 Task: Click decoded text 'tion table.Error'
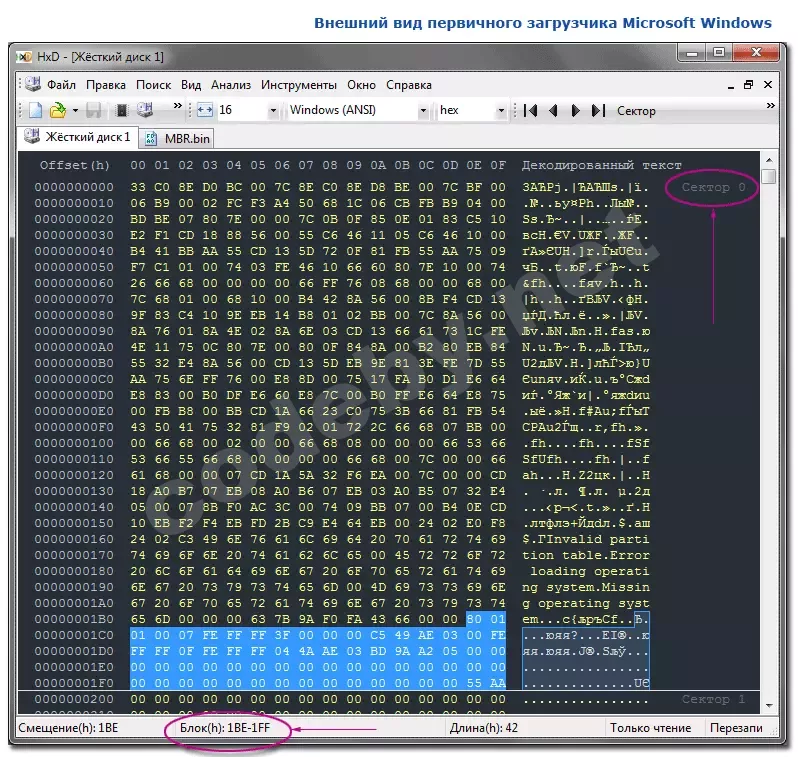(586, 555)
